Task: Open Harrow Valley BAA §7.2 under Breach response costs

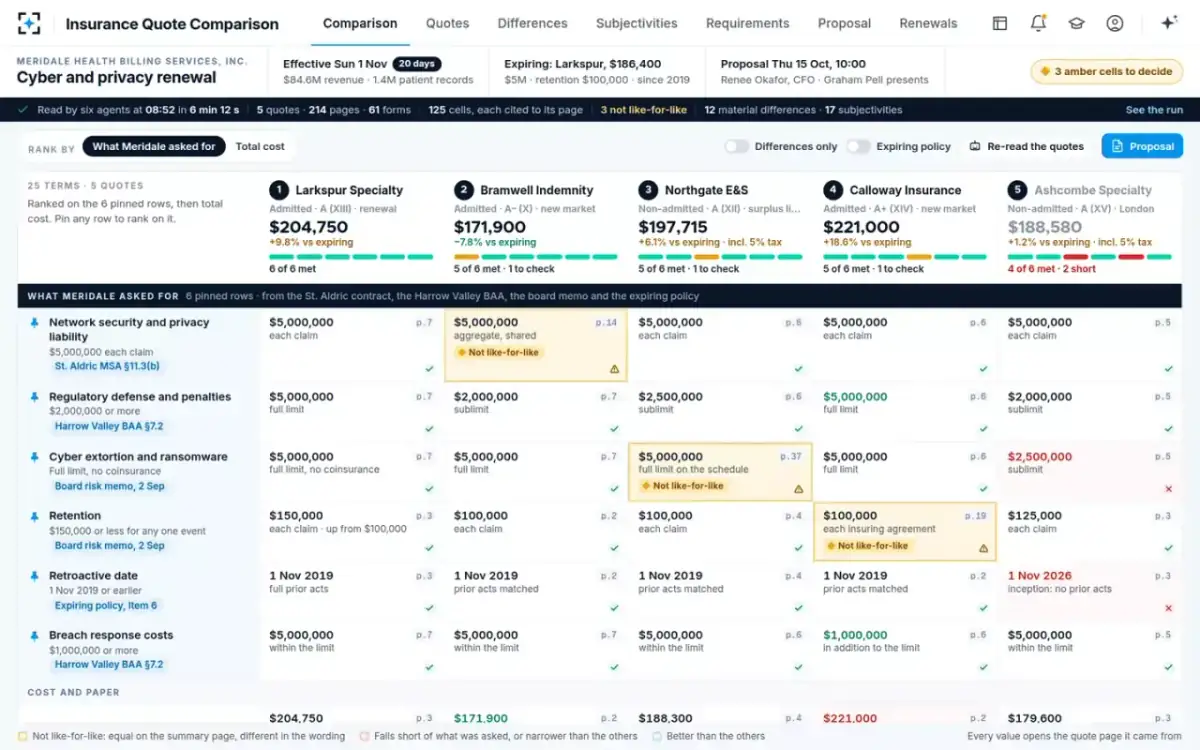Action: (109, 664)
